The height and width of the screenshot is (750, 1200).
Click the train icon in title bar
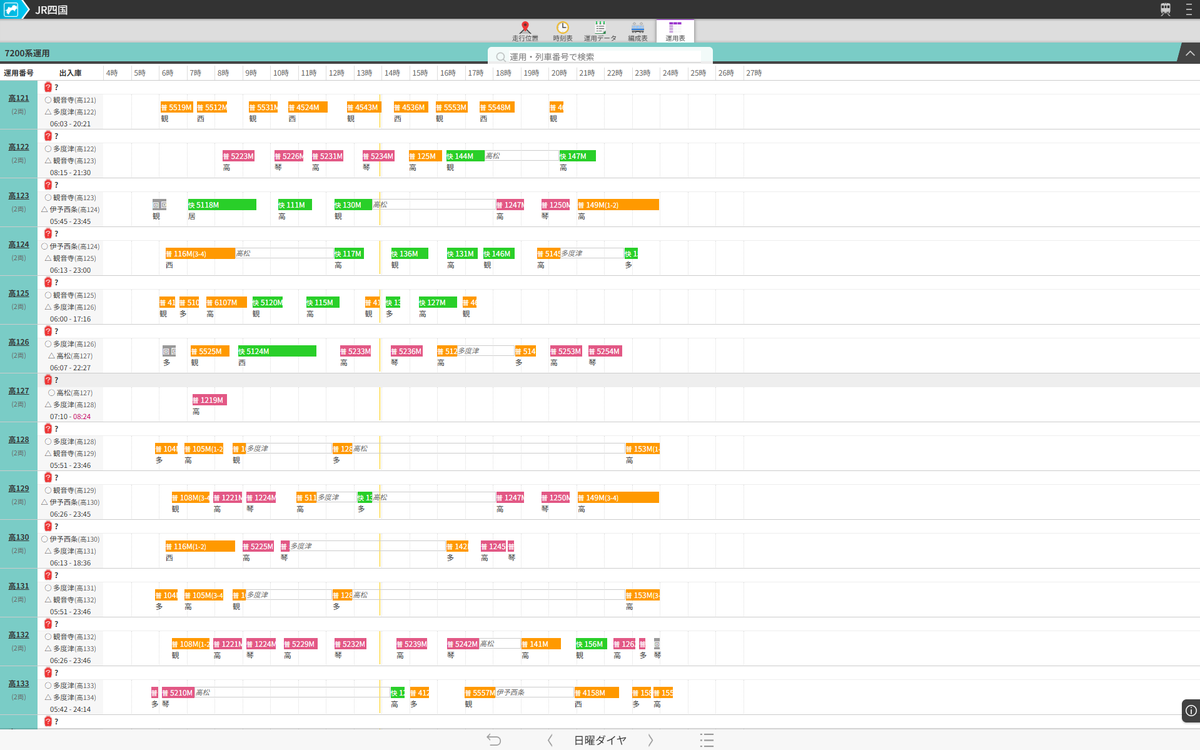[x=1166, y=9]
